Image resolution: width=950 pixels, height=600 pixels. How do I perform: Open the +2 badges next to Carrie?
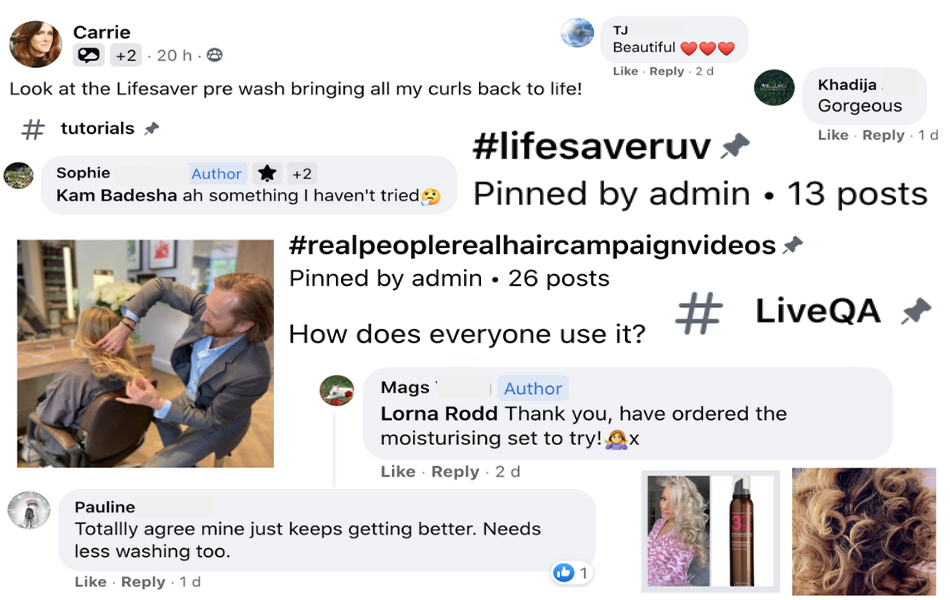tap(126, 56)
